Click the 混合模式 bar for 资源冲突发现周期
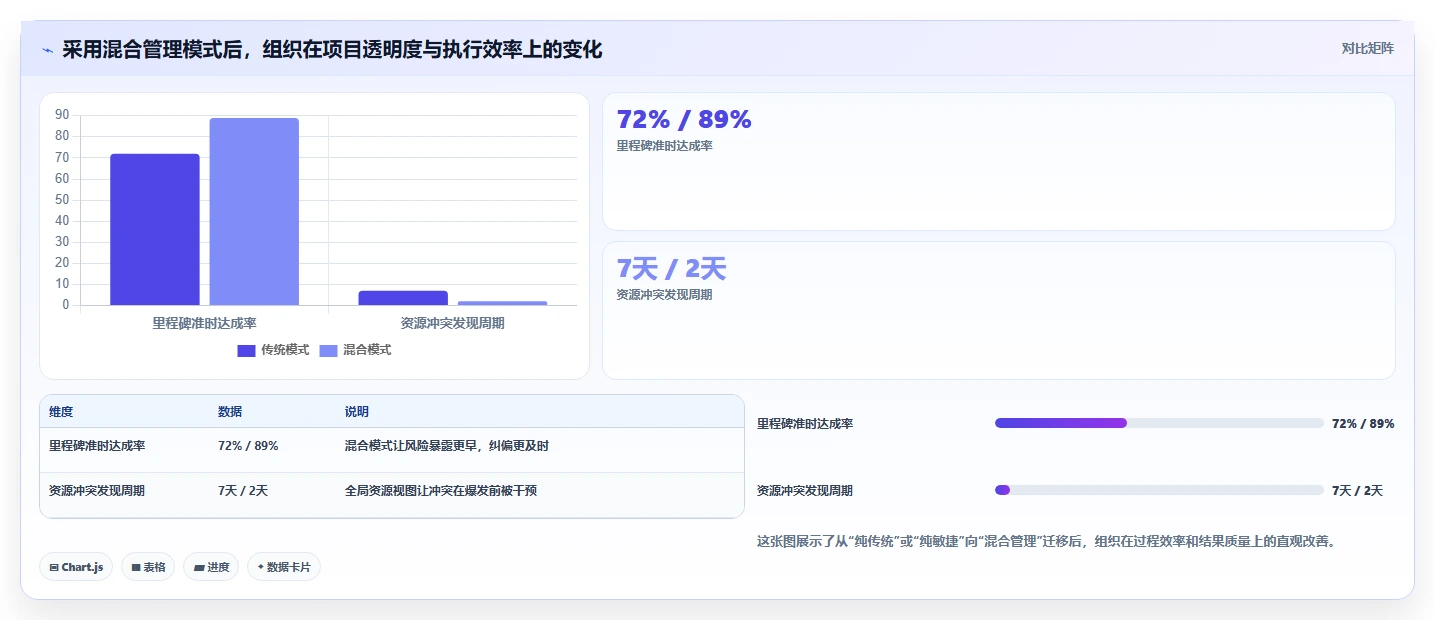The height and width of the screenshot is (620, 1435). point(502,302)
